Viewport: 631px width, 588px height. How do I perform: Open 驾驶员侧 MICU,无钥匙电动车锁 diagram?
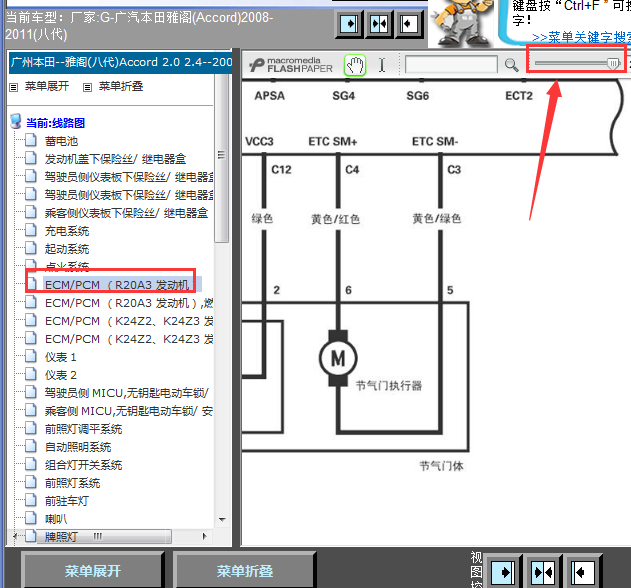(126, 393)
